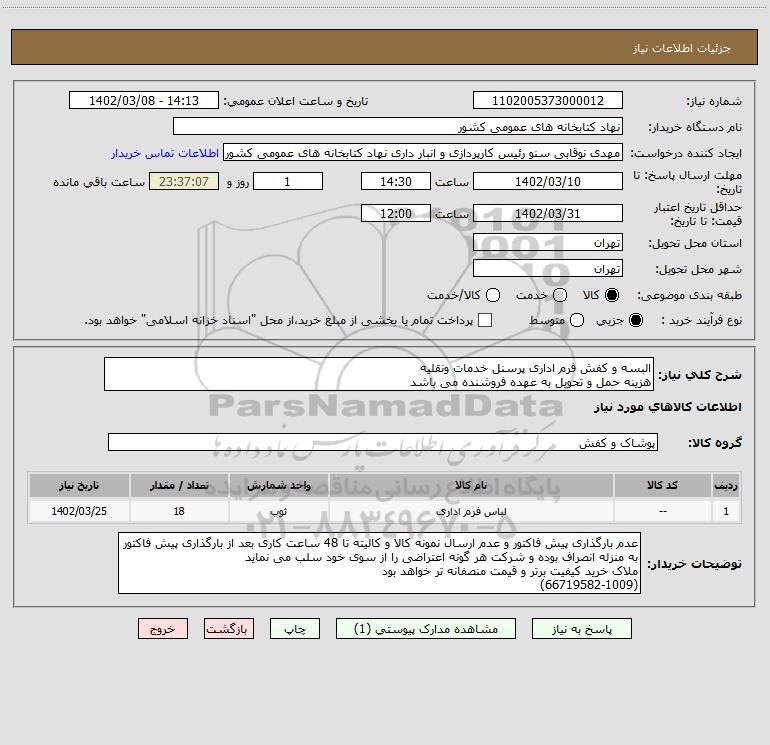Click the validity time field 12:00
The height and width of the screenshot is (745, 770).
[396, 214]
